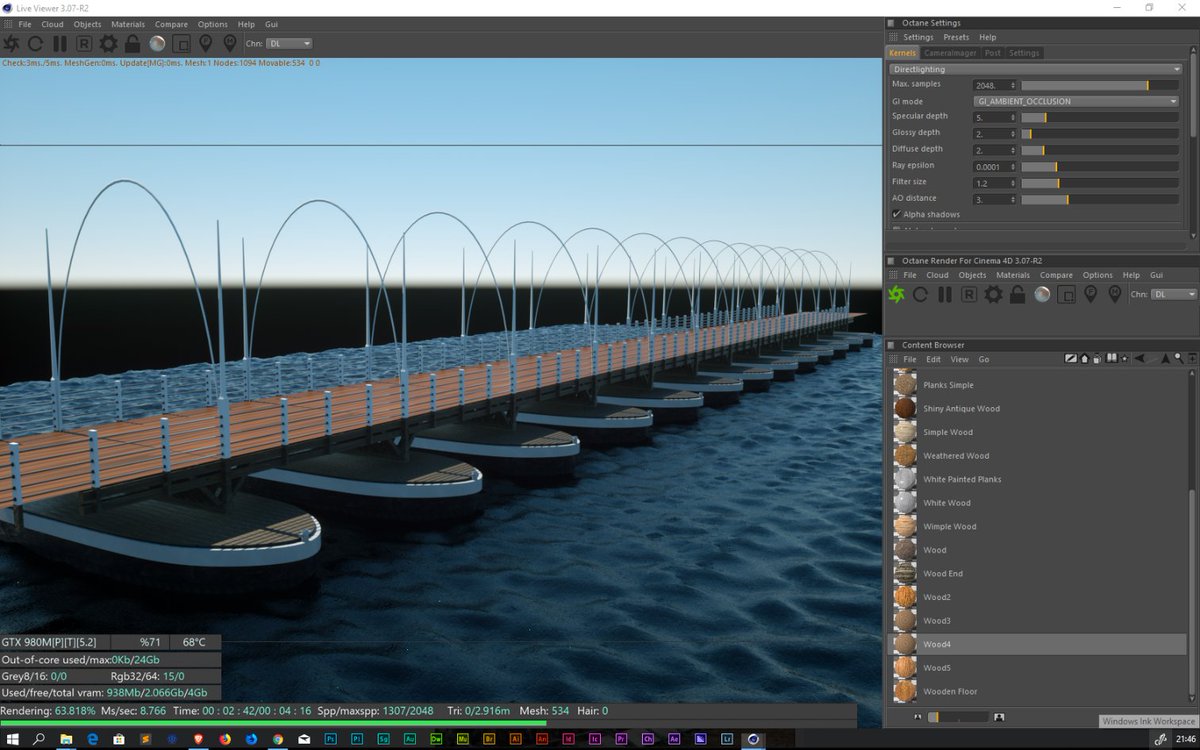1200x750 pixels.
Task: Click the search magnifier in Content Browser
Action: click(1179, 359)
